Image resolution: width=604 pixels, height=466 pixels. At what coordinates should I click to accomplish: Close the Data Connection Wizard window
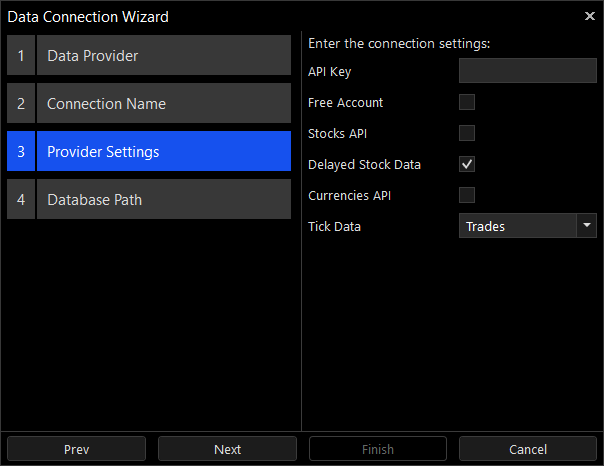(x=589, y=16)
